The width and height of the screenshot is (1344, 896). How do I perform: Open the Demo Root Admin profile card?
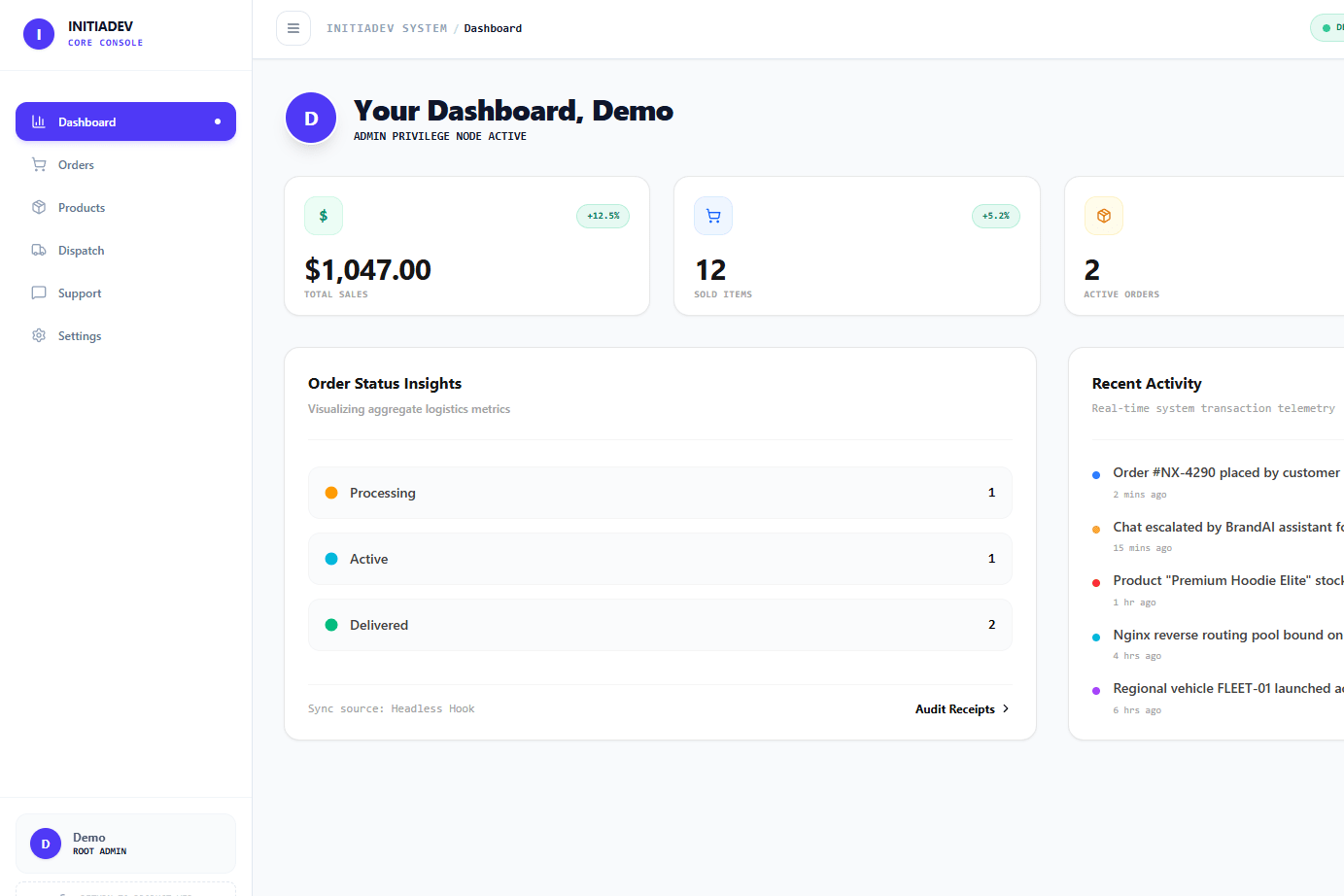click(x=125, y=844)
